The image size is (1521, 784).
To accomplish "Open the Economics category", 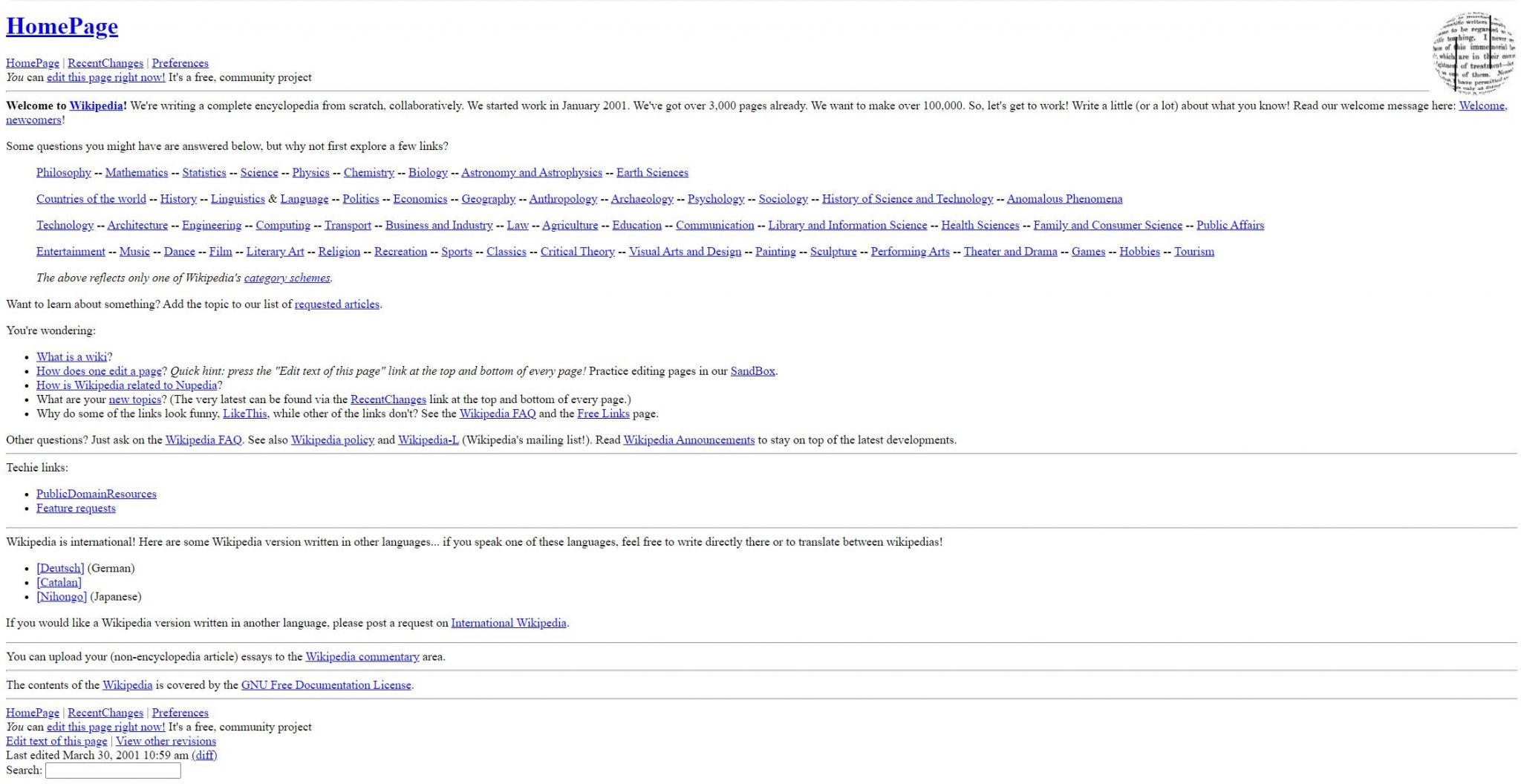I will (x=420, y=199).
